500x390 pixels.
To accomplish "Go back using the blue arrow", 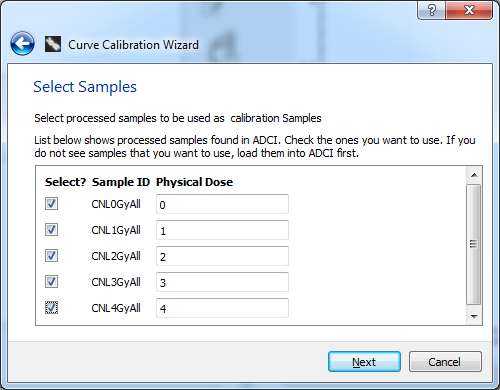I will (22, 43).
